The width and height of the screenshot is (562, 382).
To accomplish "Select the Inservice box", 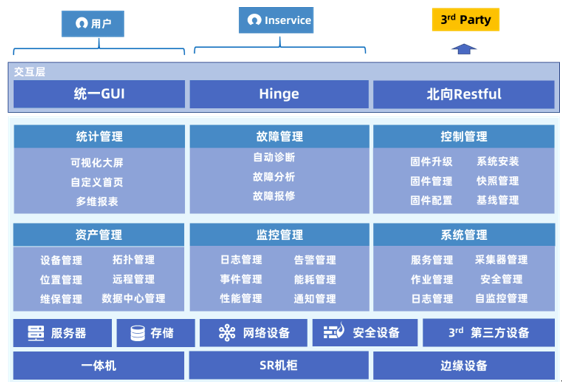I will (x=276, y=20).
